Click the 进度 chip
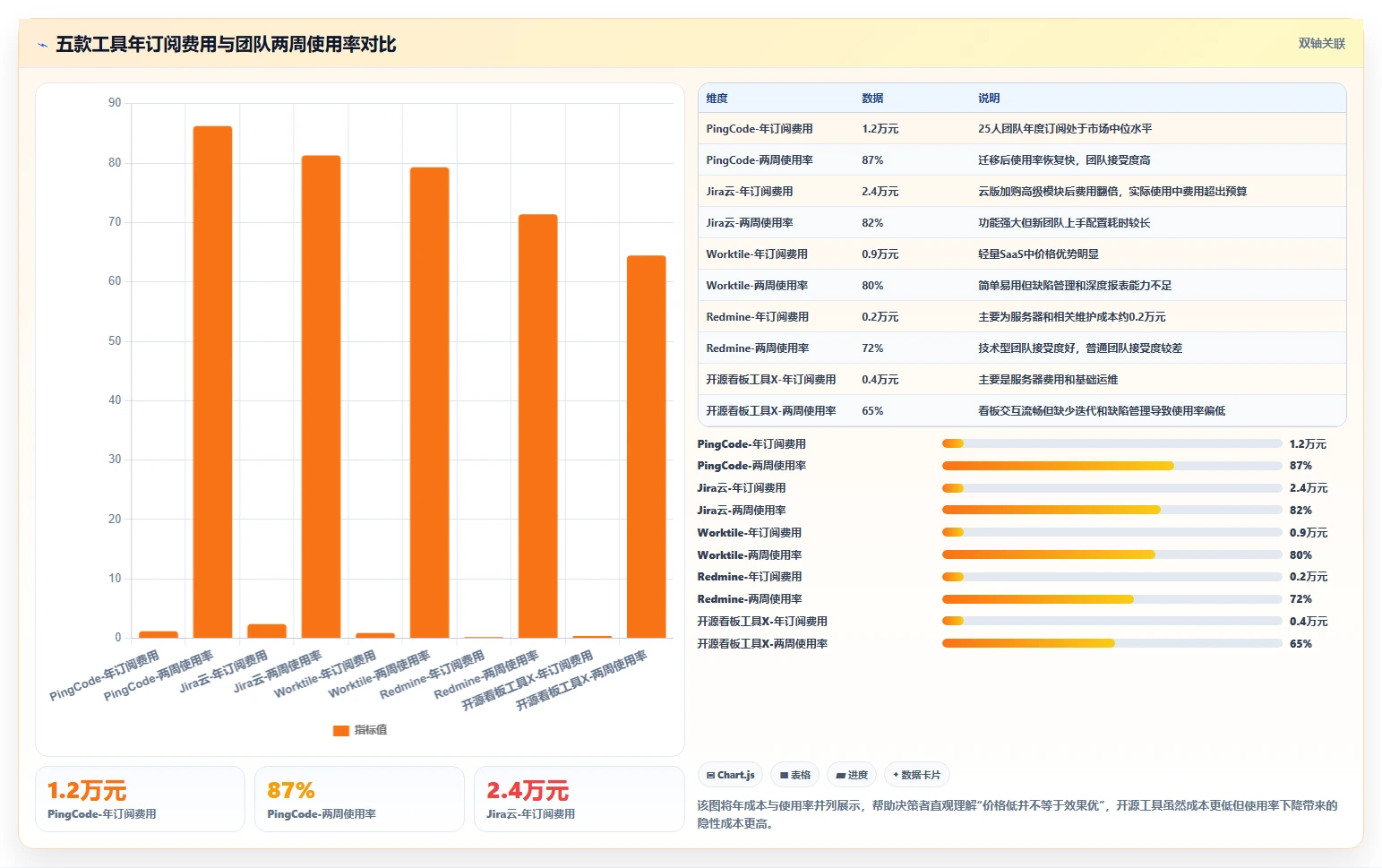 [852, 775]
